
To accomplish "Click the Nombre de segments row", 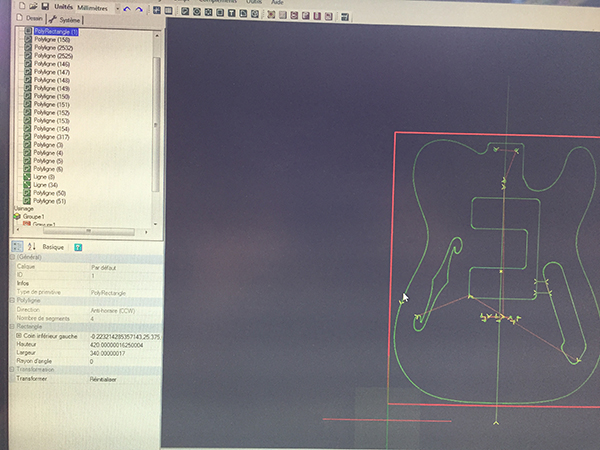I will (86, 318).
